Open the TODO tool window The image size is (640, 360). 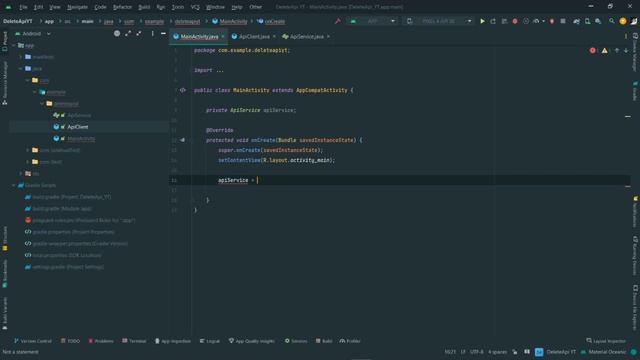70,341
